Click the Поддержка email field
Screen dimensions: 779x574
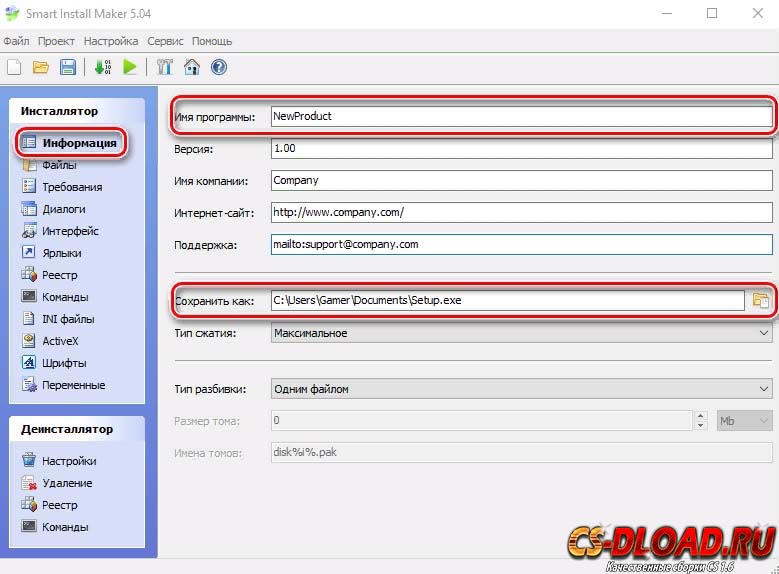[522, 245]
